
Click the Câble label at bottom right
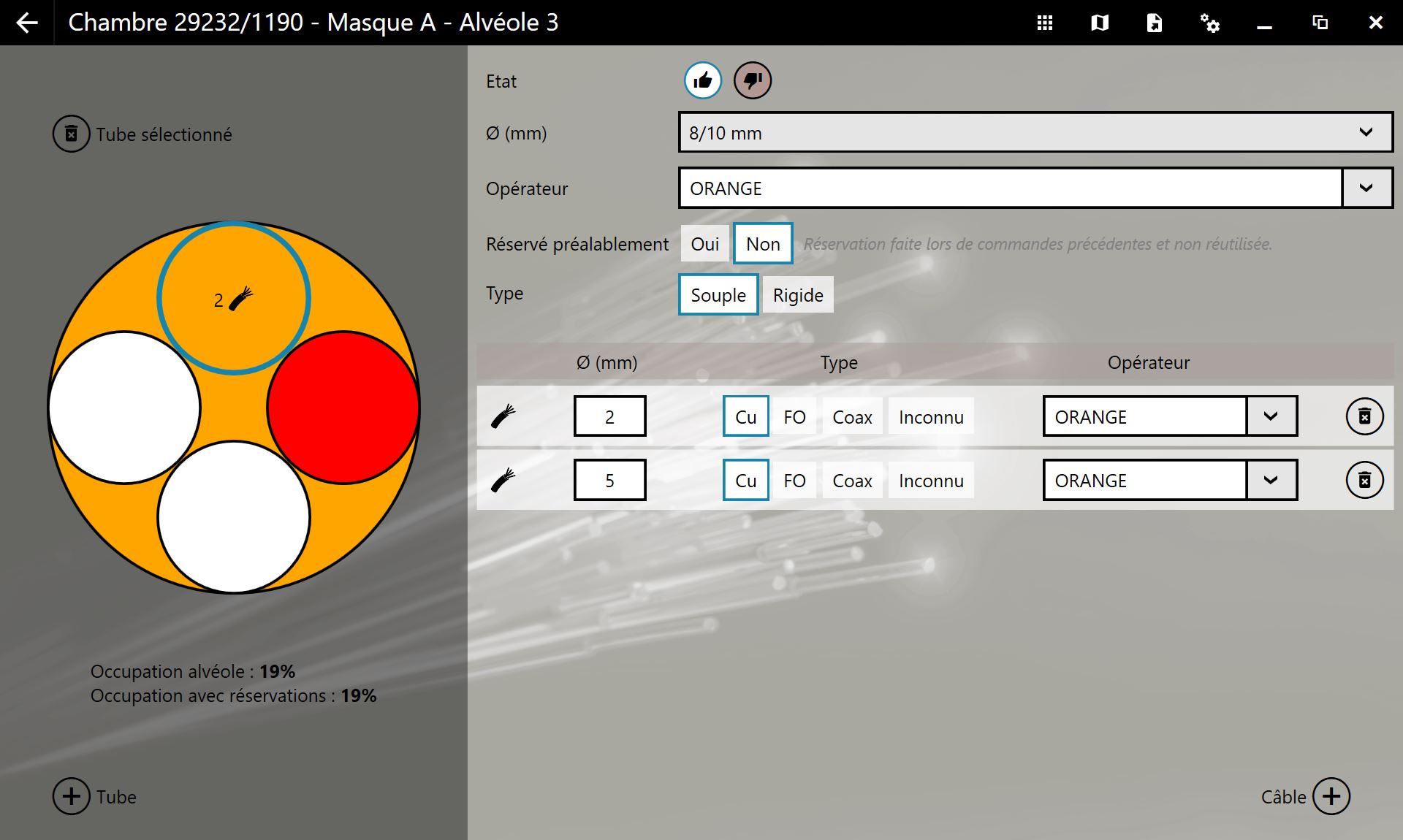click(x=1283, y=797)
